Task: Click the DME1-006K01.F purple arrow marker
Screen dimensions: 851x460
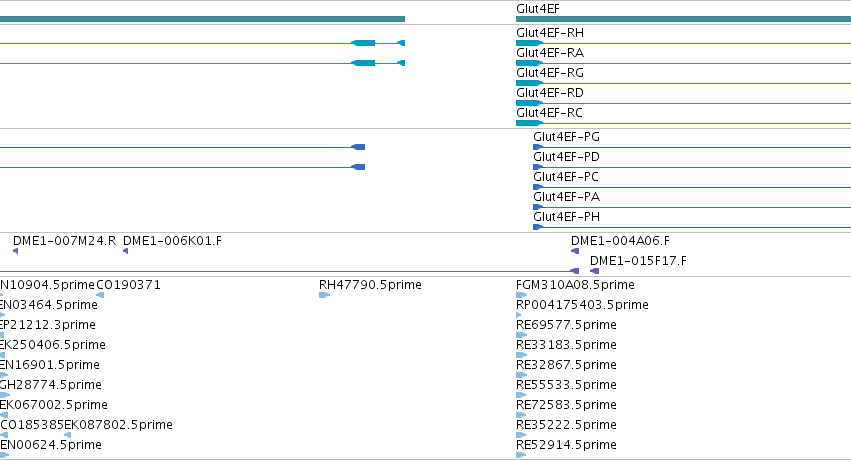Action: (126, 251)
